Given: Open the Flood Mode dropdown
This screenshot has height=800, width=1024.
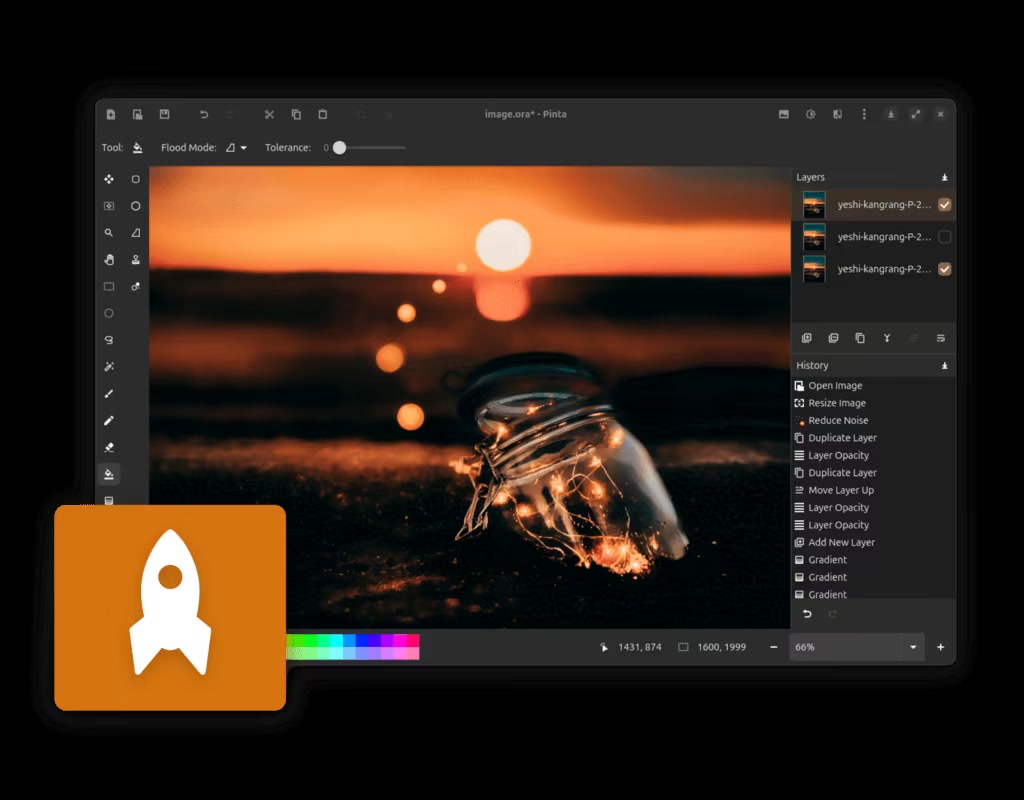Looking at the screenshot, I should click(x=236, y=148).
